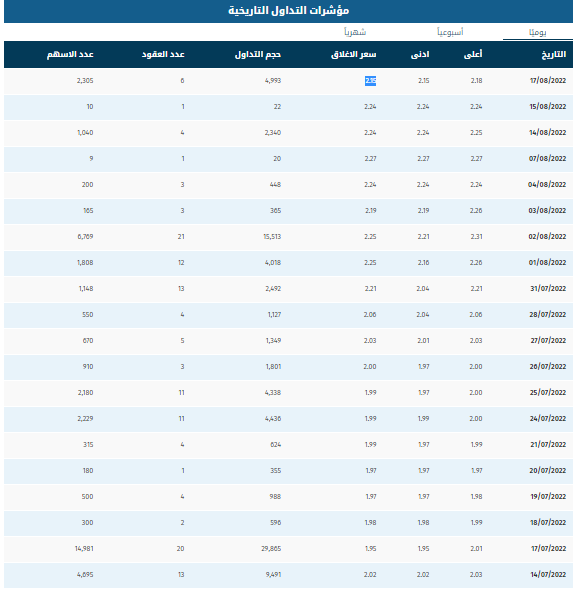The width and height of the screenshot is (573, 595).
Task: Switch to the أسبوعياً weekly tab
Action: tap(450, 32)
